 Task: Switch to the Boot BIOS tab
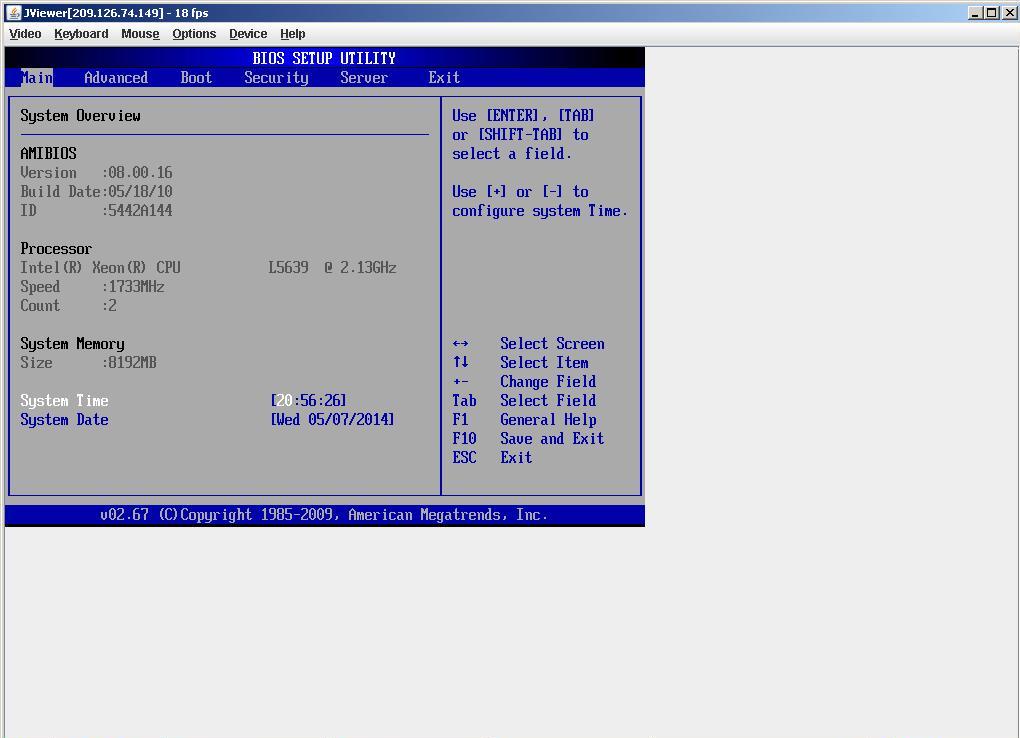click(196, 78)
